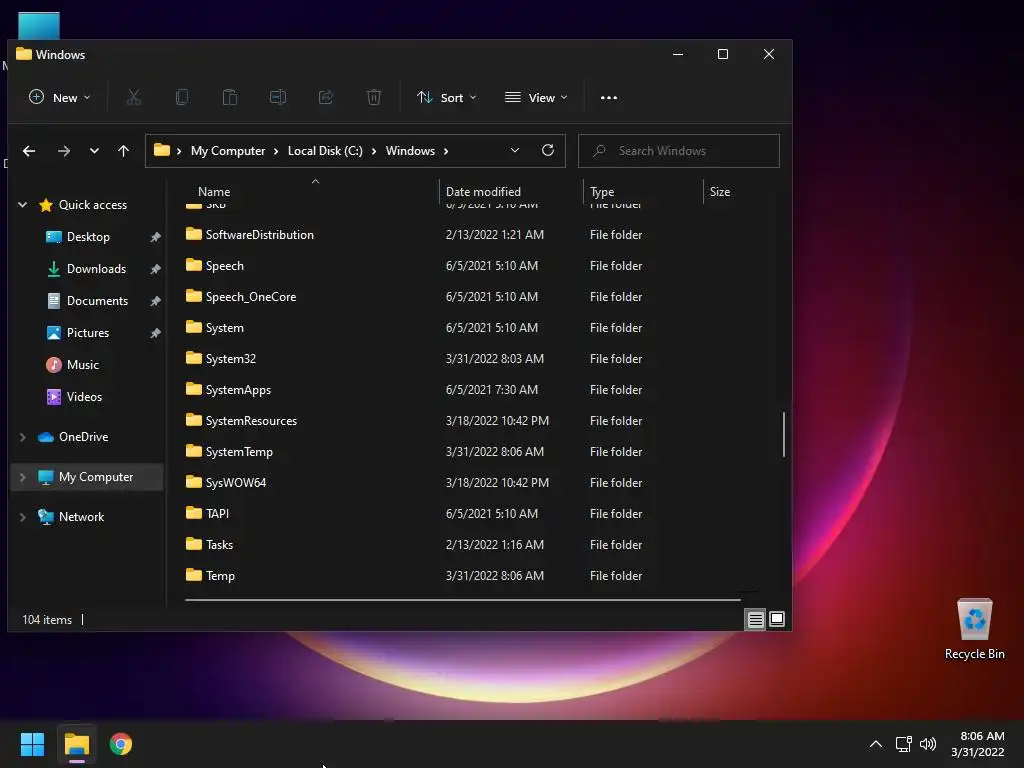Go up one folder level
The height and width of the screenshot is (768, 1024).
[x=123, y=151]
